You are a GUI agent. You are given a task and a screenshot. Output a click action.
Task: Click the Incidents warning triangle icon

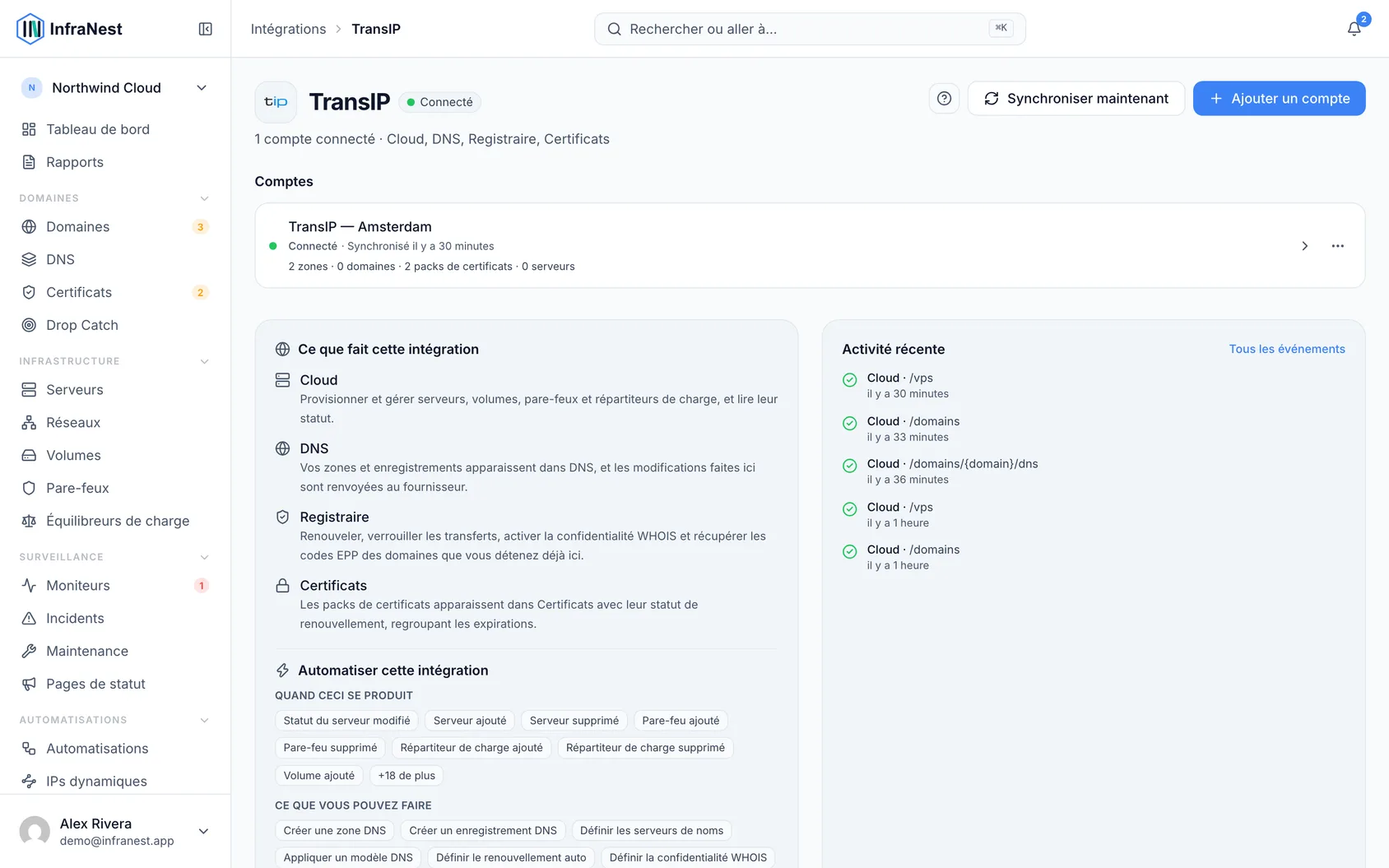tap(29, 618)
